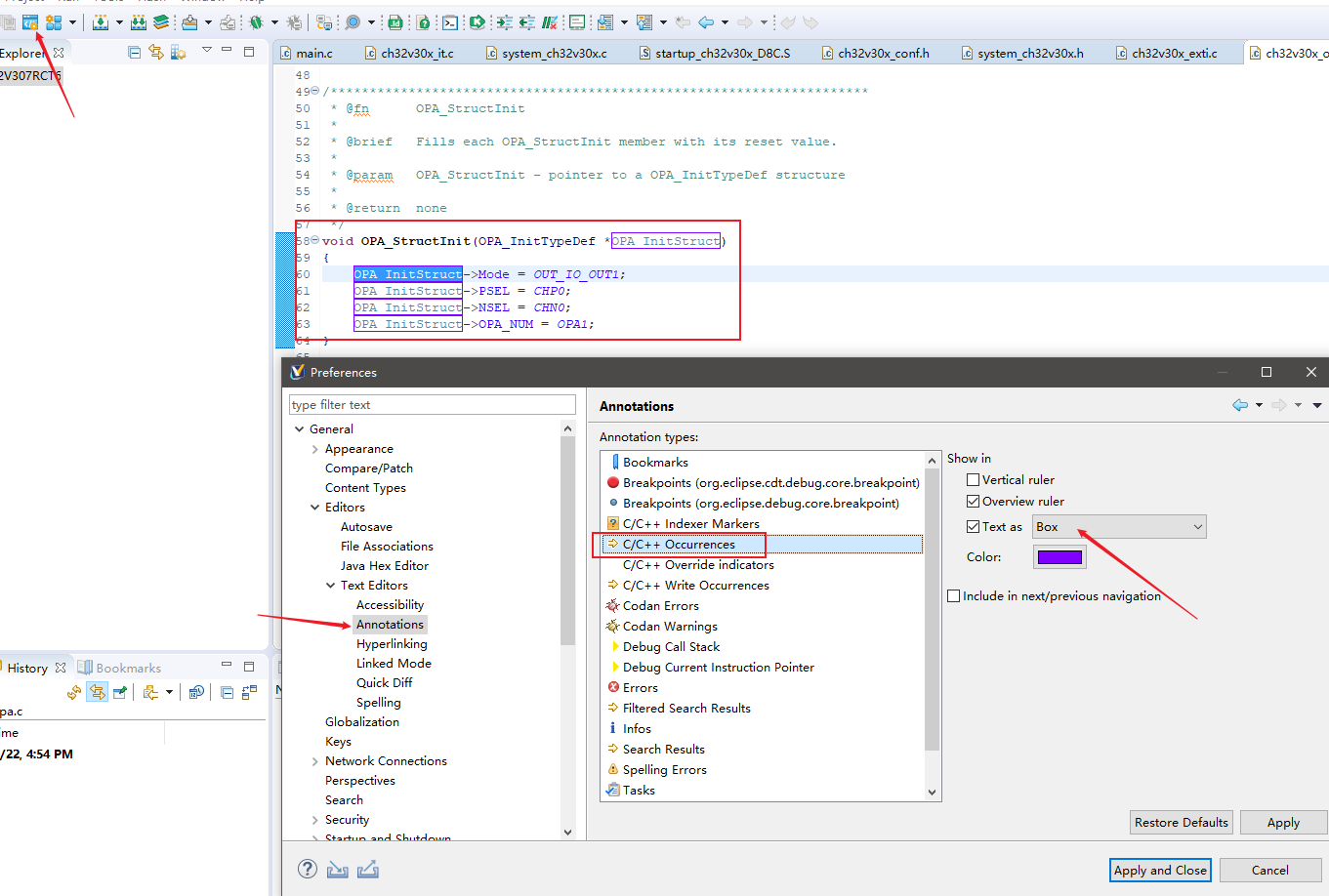1329x896 pixels.
Task: Minimize the Project Explorer panel
Action: (x=227, y=50)
